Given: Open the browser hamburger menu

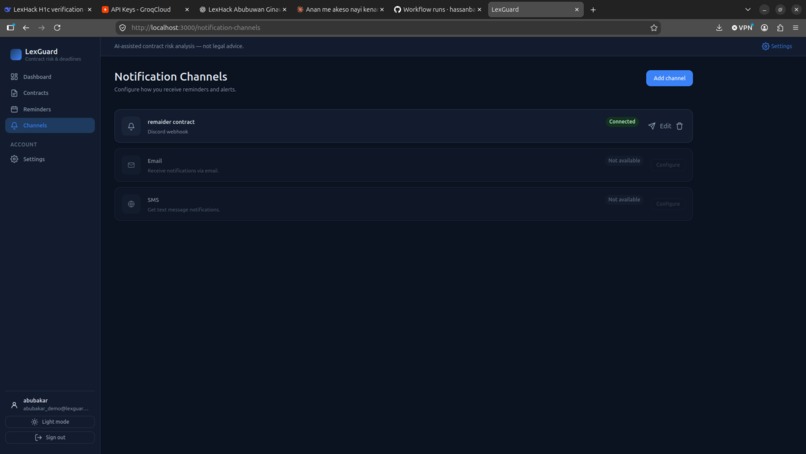Looking at the screenshot, I should pyautogui.click(x=795, y=28).
